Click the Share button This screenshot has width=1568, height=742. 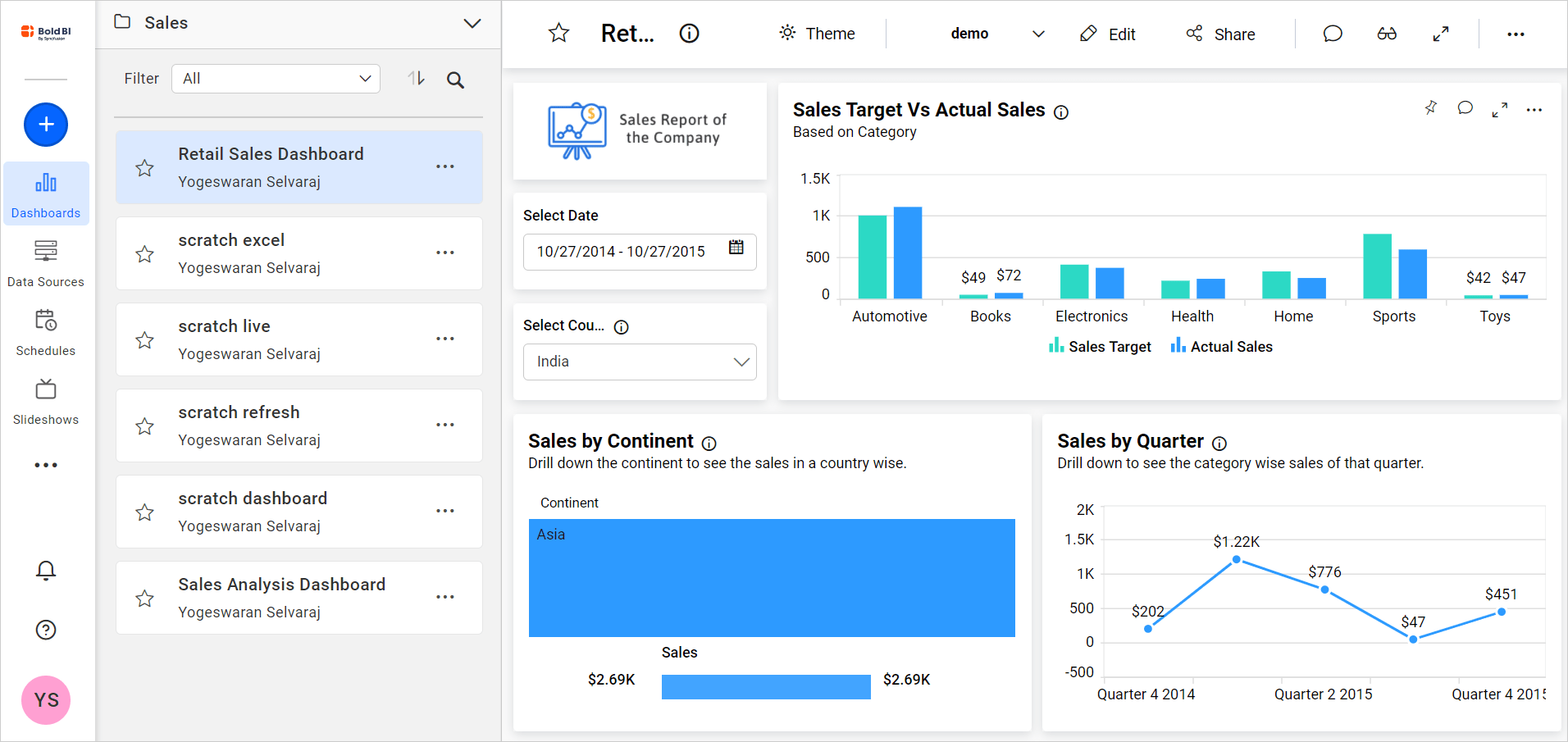(1220, 34)
